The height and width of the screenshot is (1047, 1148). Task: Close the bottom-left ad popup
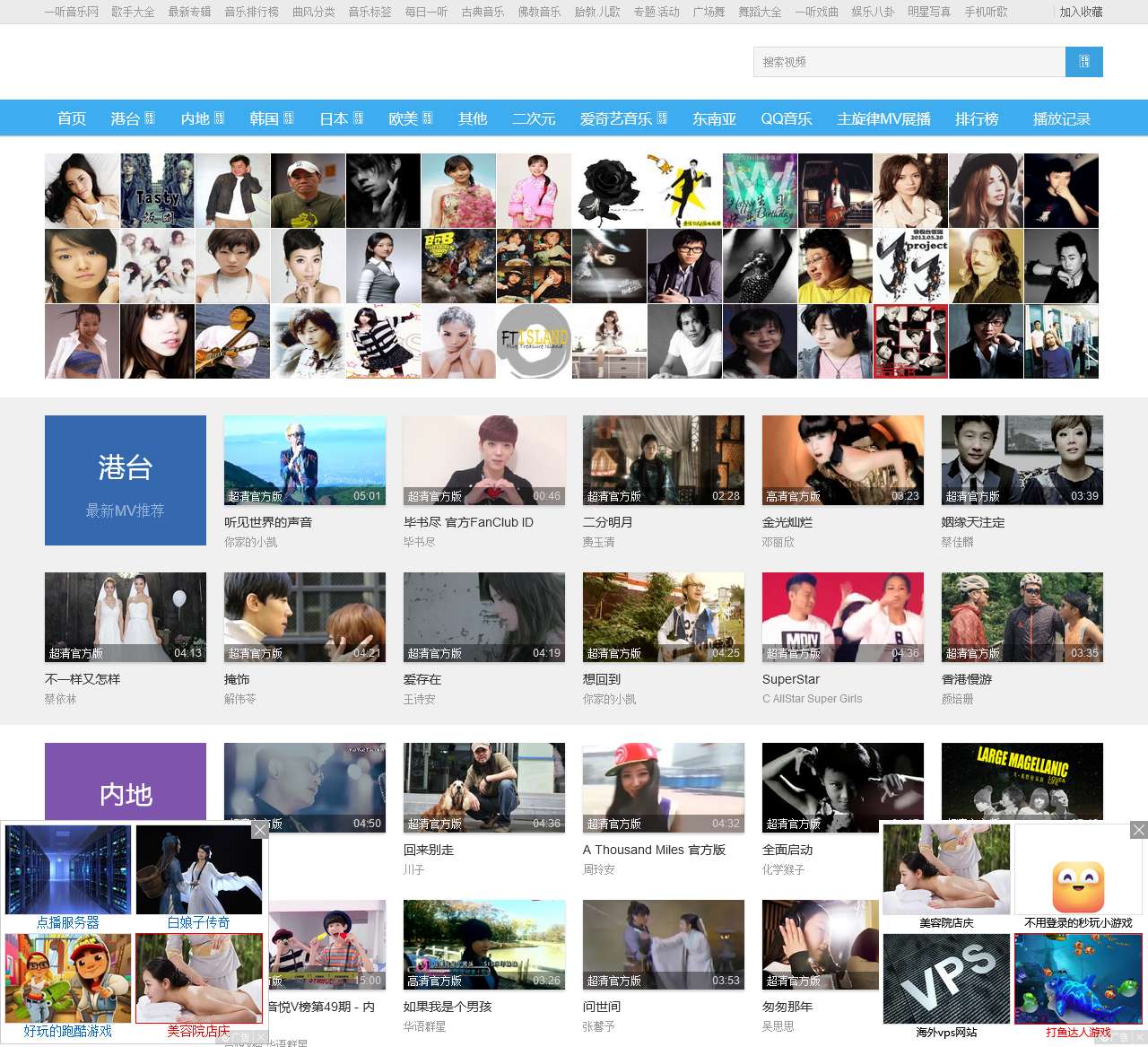[259, 830]
